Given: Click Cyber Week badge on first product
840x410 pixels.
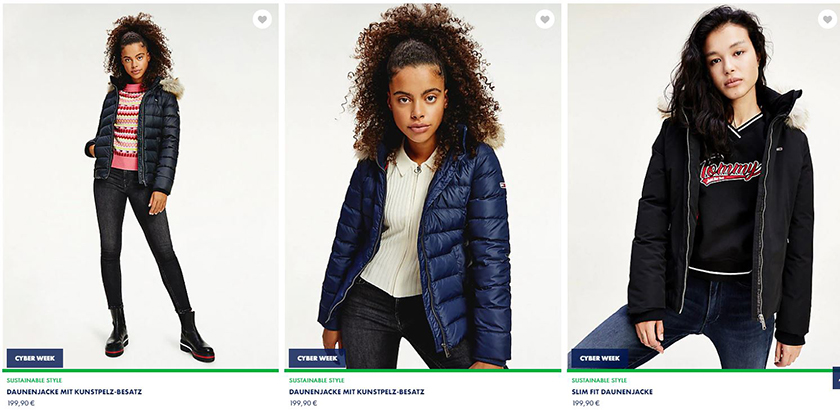Looking at the screenshot, I should tap(35, 358).
